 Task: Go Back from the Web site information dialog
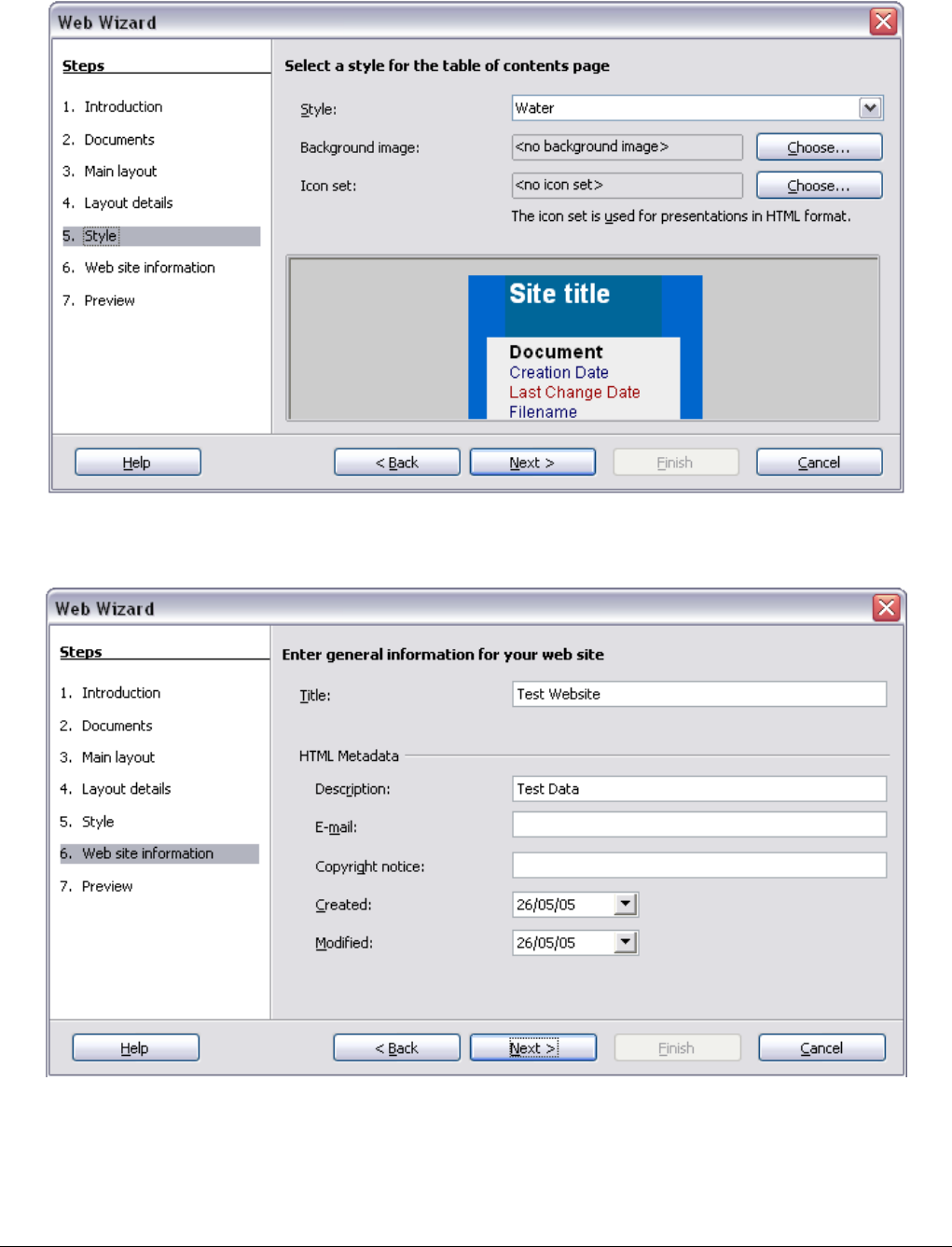[x=396, y=1048]
